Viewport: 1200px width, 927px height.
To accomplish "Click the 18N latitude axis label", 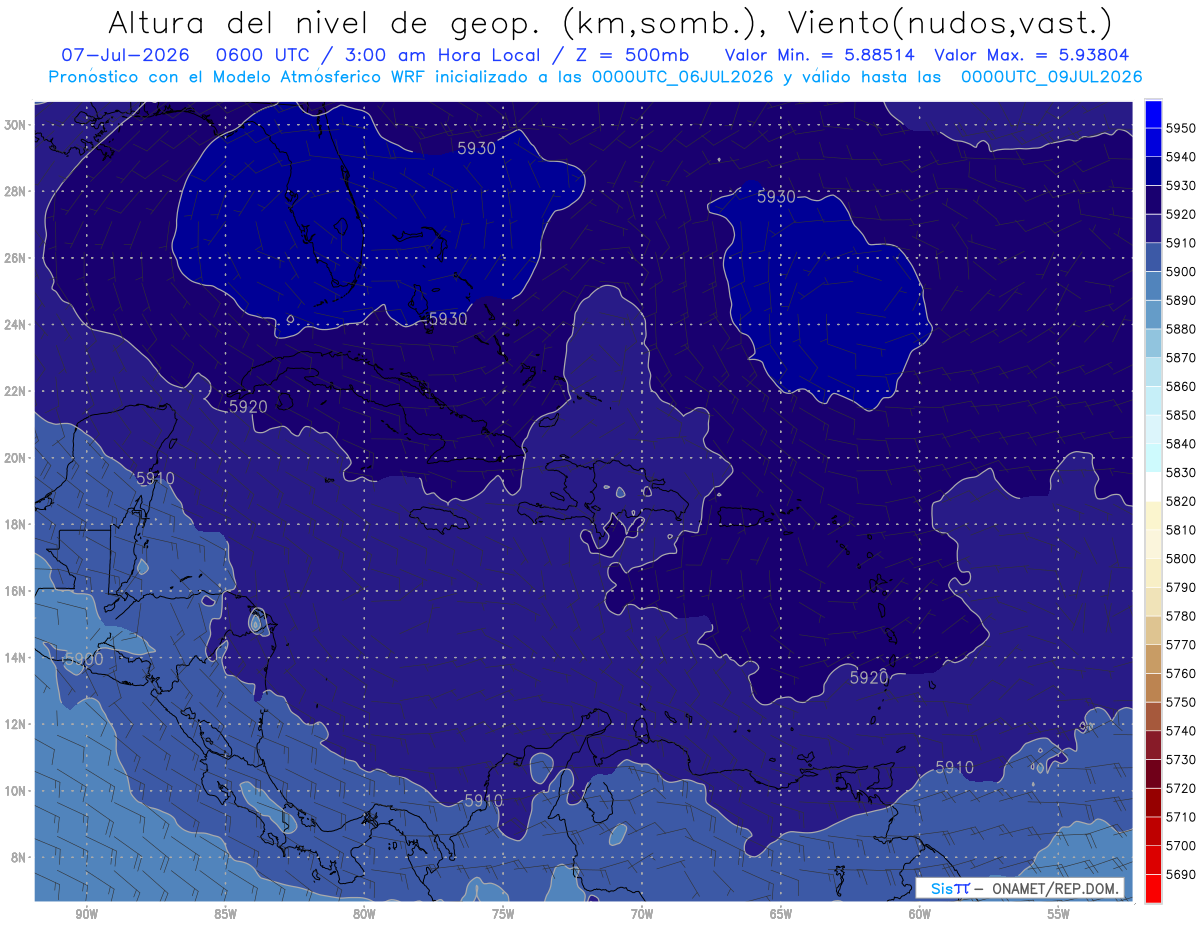I will [15, 525].
